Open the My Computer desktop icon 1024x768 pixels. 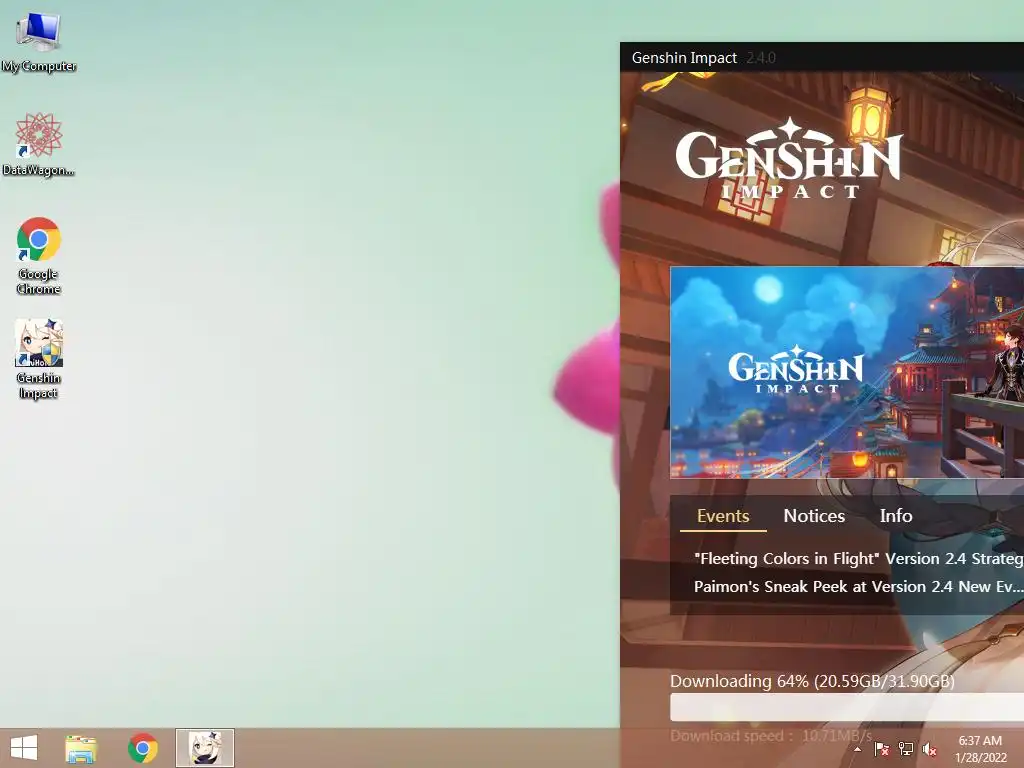[39, 40]
